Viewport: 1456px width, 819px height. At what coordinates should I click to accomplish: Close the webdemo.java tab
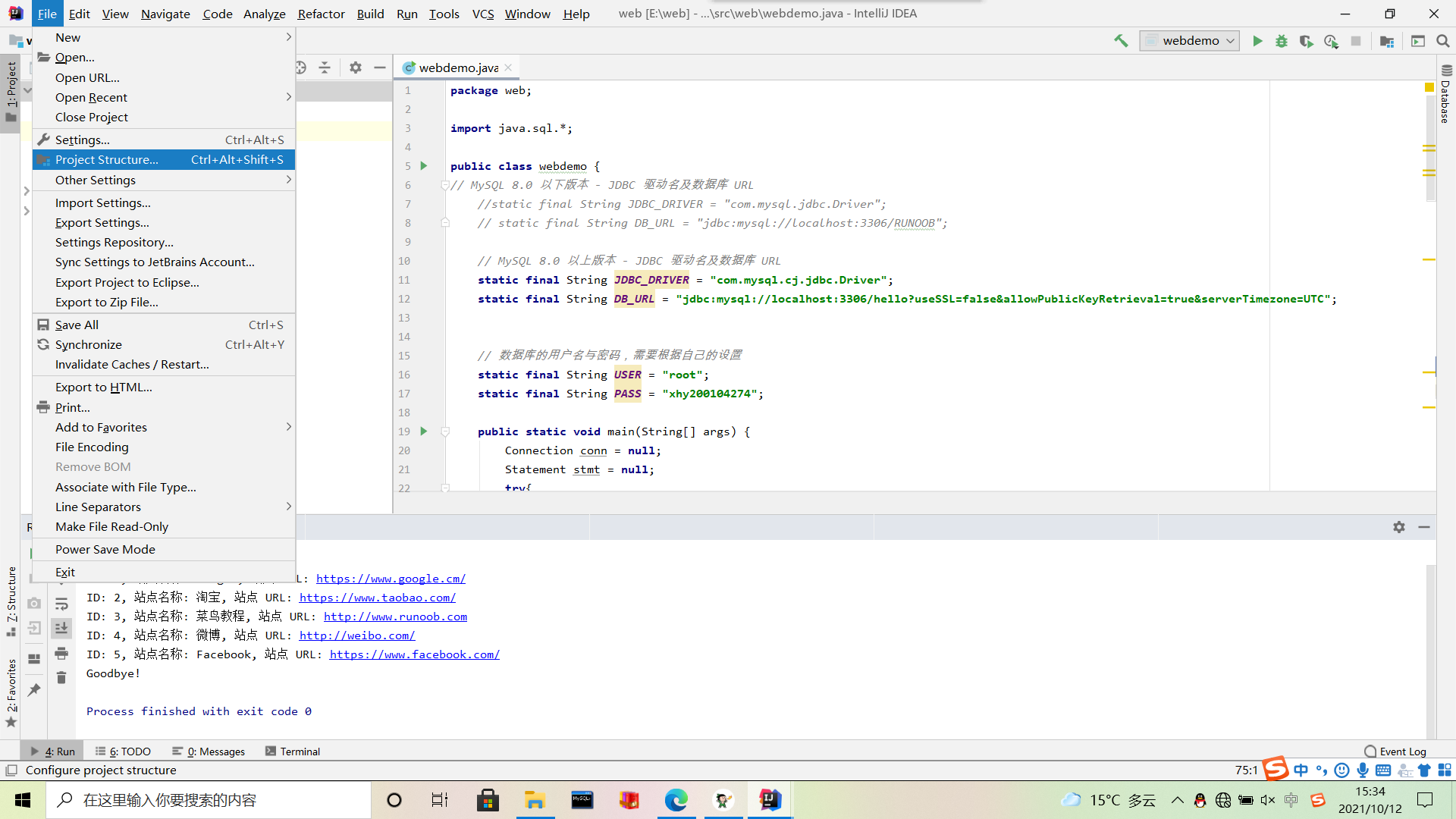(508, 67)
